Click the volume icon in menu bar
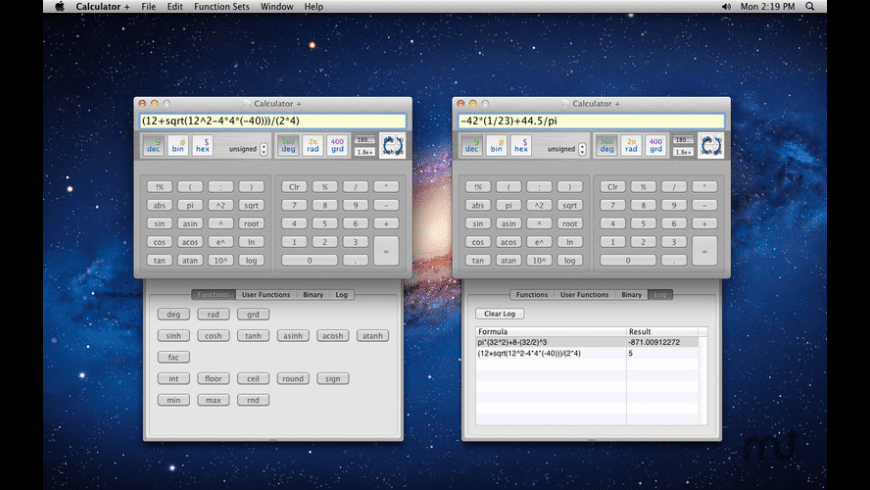The width and height of the screenshot is (870, 490). (726, 7)
